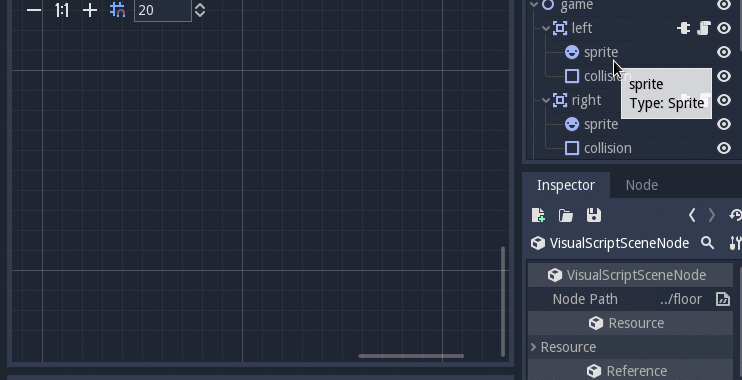742x380 pixels.
Task: Save the current resource
Action: 593,216
